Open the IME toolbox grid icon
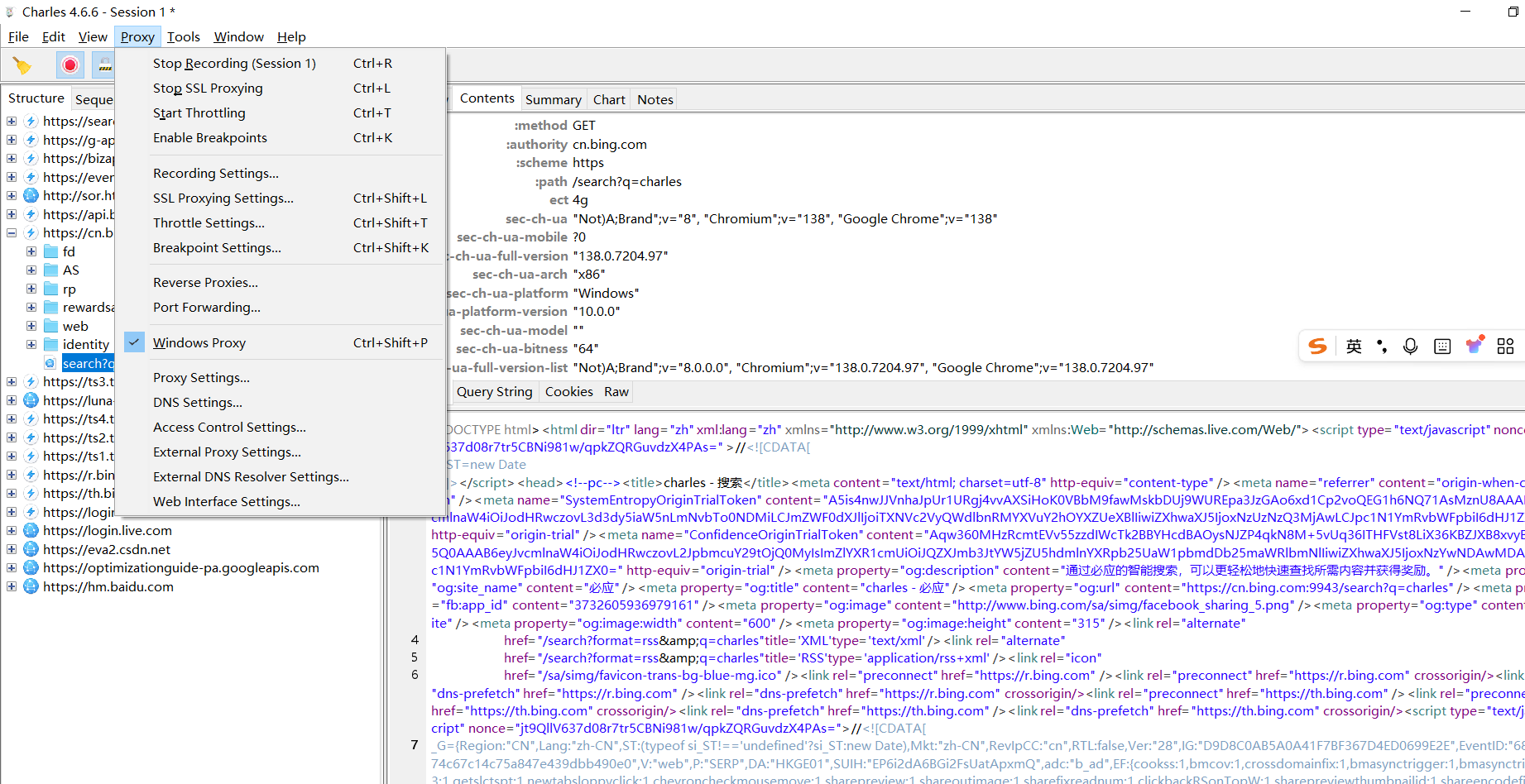The width and height of the screenshot is (1525, 784). [1506, 346]
